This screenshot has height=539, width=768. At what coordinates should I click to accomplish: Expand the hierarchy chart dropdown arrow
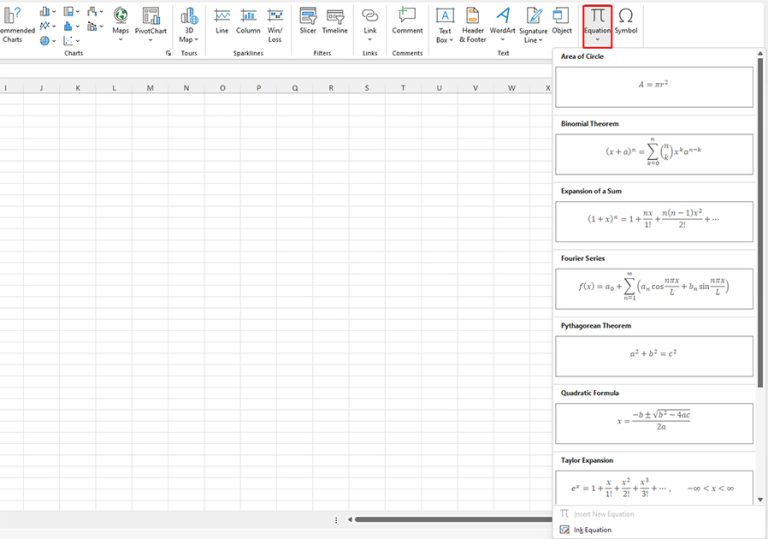pyautogui.click(x=77, y=11)
